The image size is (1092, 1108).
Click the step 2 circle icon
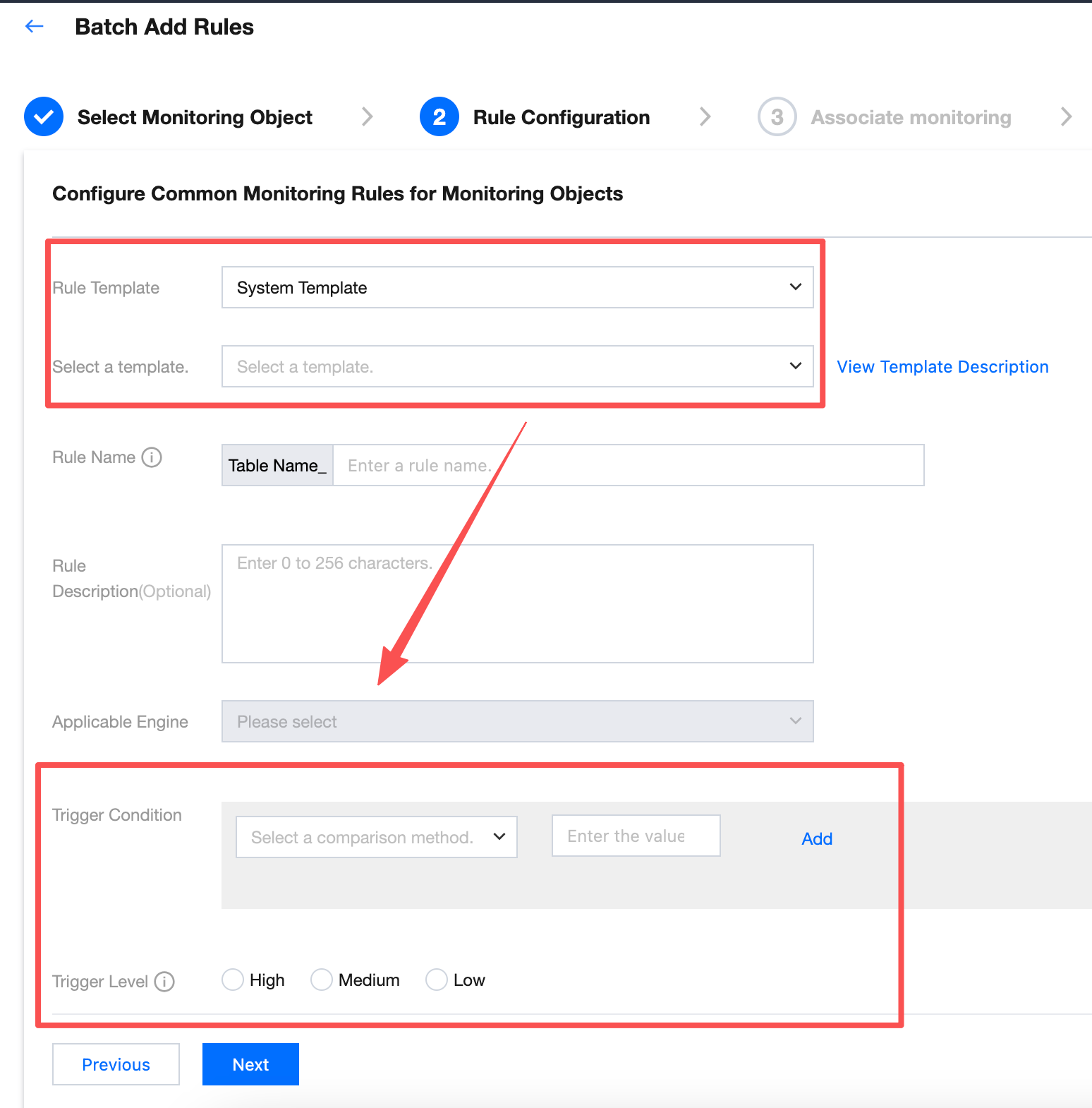(x=439, y=116)
